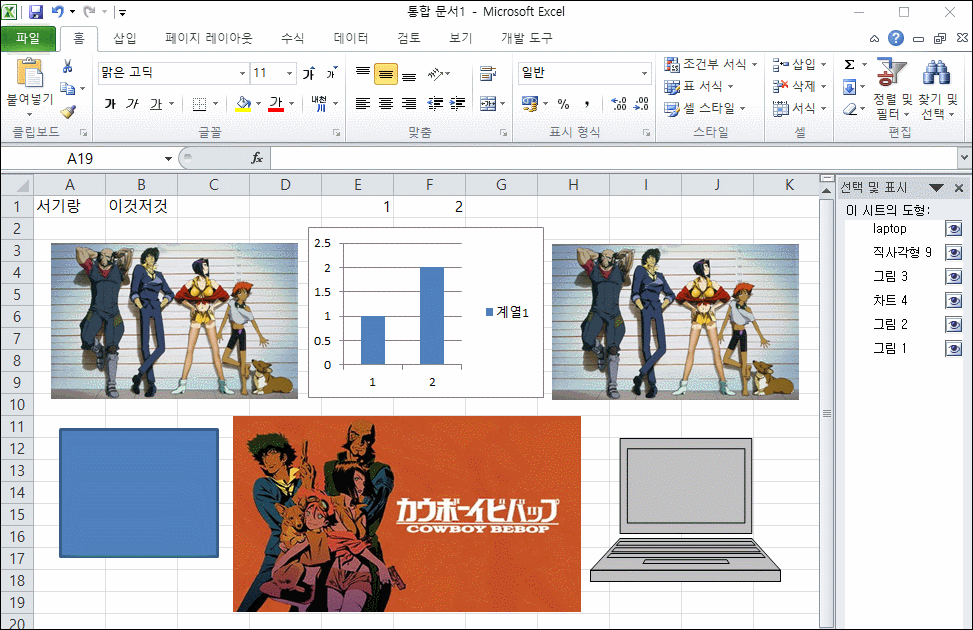The height and width of the screenshot is (630, 973).
Task: Align text to top of cell
Action: [363, 73]
